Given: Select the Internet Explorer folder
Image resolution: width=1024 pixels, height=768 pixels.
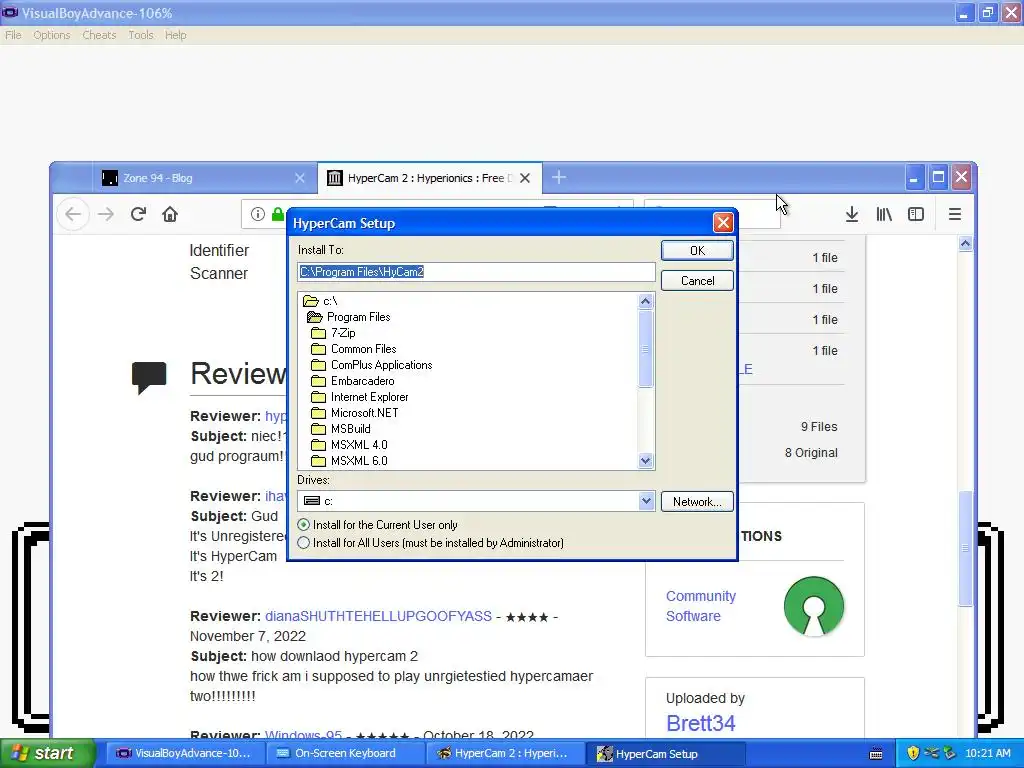Looking at the screenshot, I should click(360, 397).
